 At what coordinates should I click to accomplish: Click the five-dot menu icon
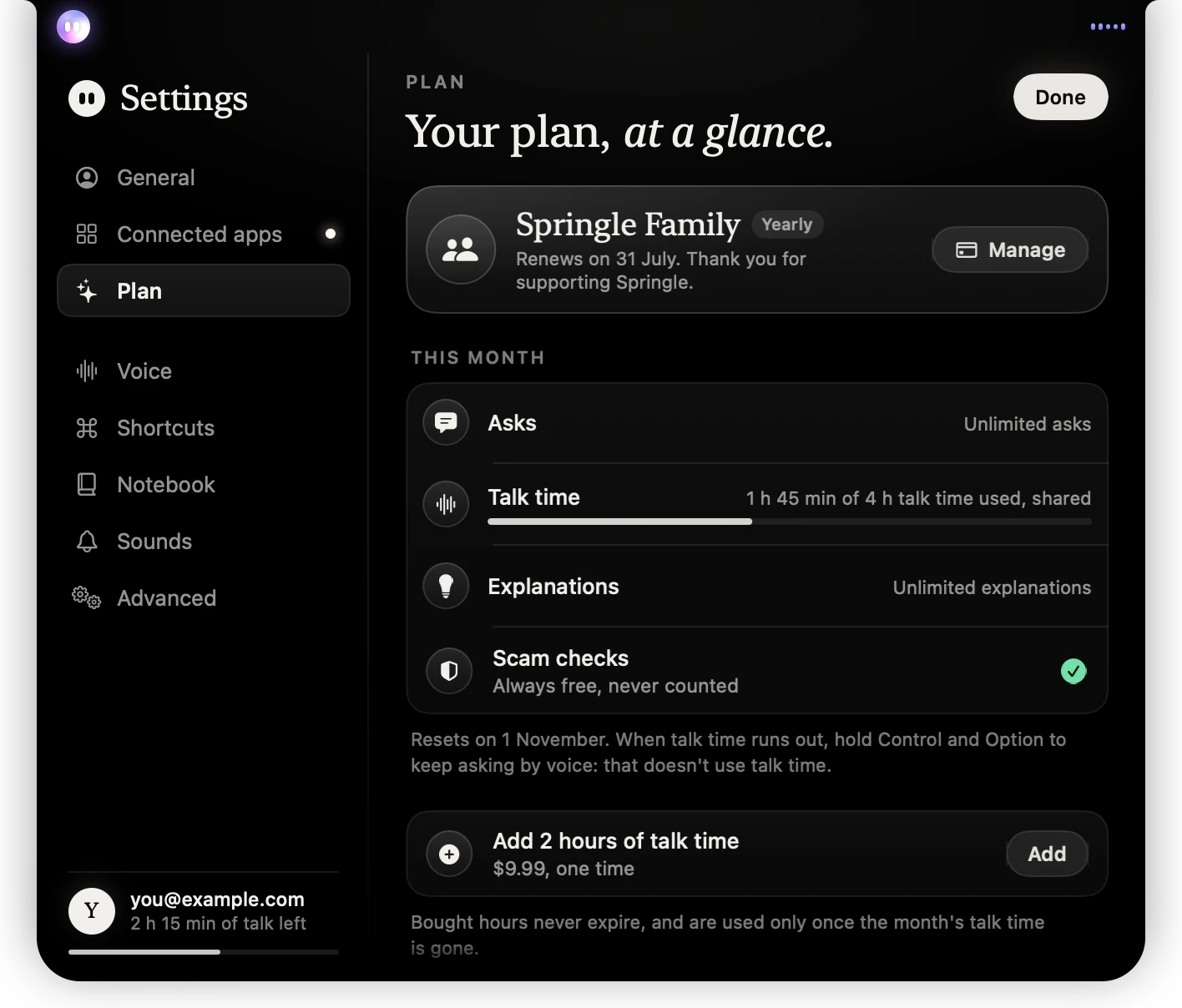[x=1108, y=27]
